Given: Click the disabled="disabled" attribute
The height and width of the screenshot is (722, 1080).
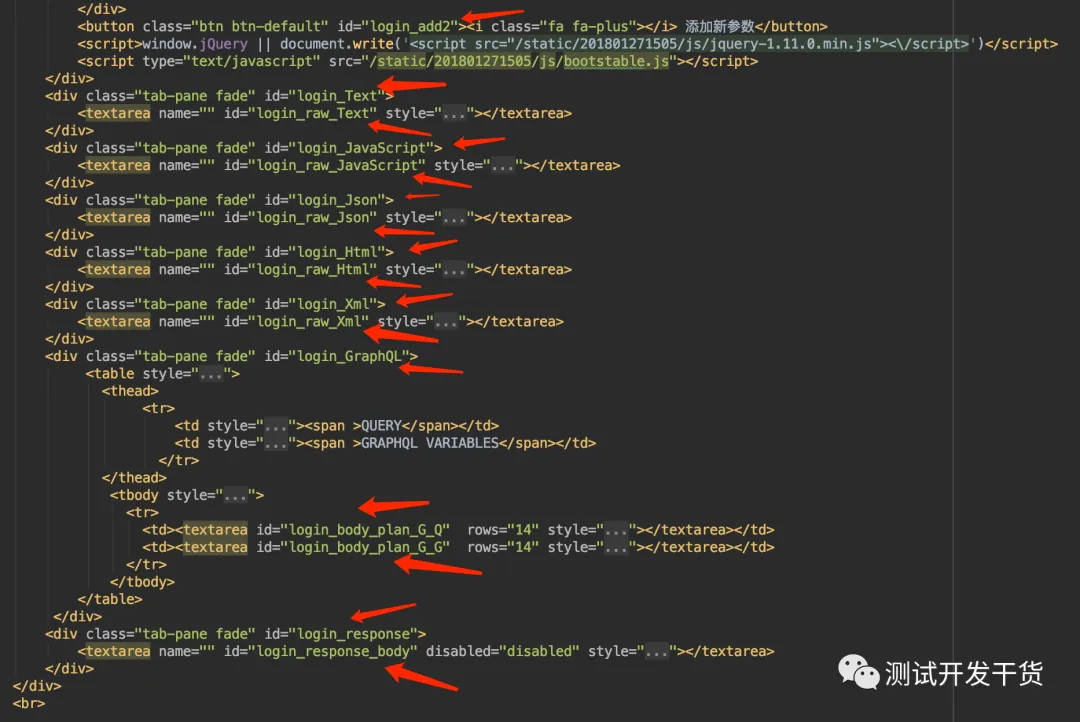Looking at the screenshot, I should [502, 651].
